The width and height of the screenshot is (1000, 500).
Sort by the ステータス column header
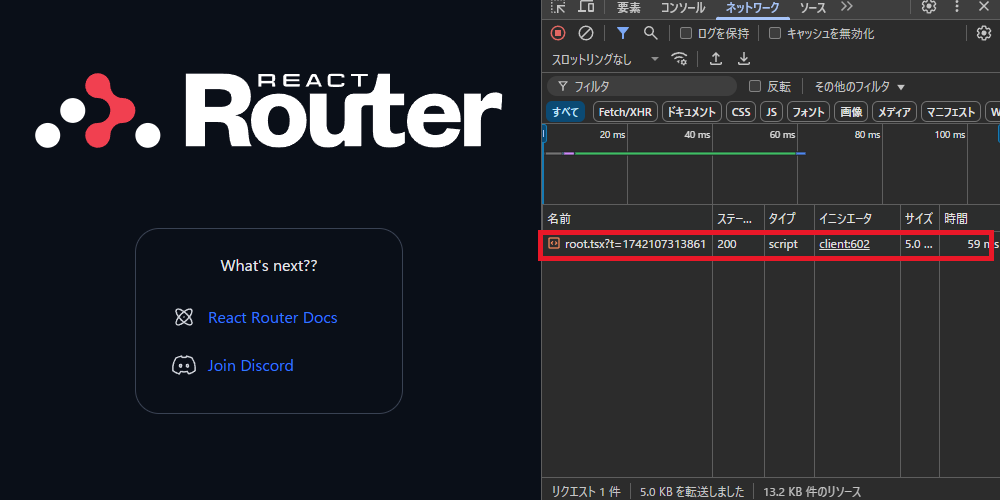[739, 219]
